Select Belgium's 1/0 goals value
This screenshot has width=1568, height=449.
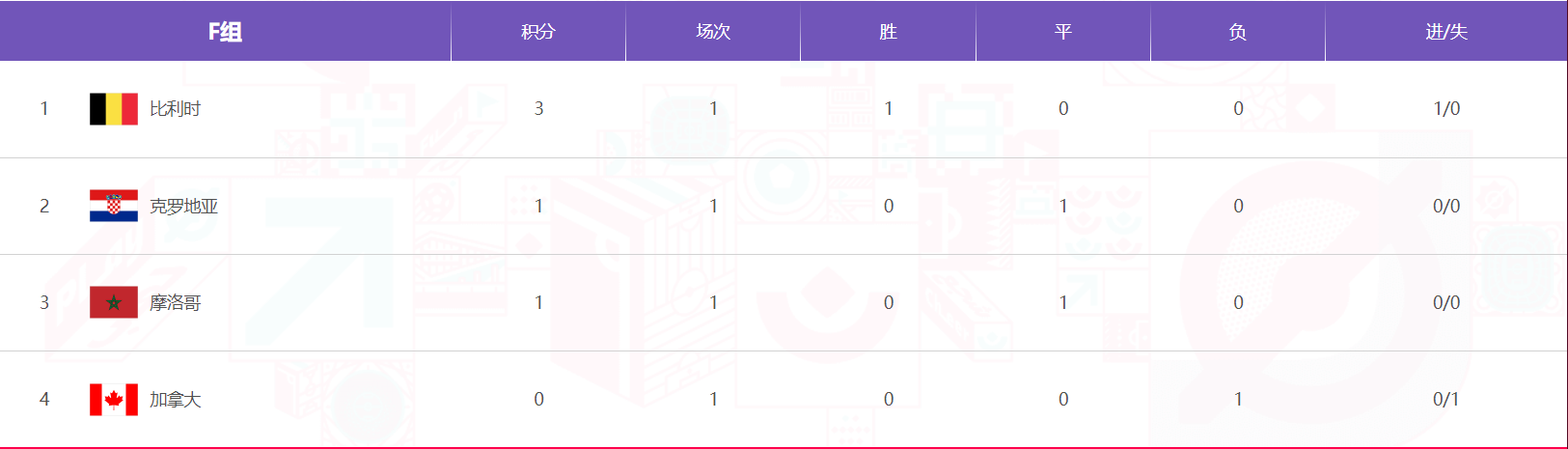coord(1446,109)
